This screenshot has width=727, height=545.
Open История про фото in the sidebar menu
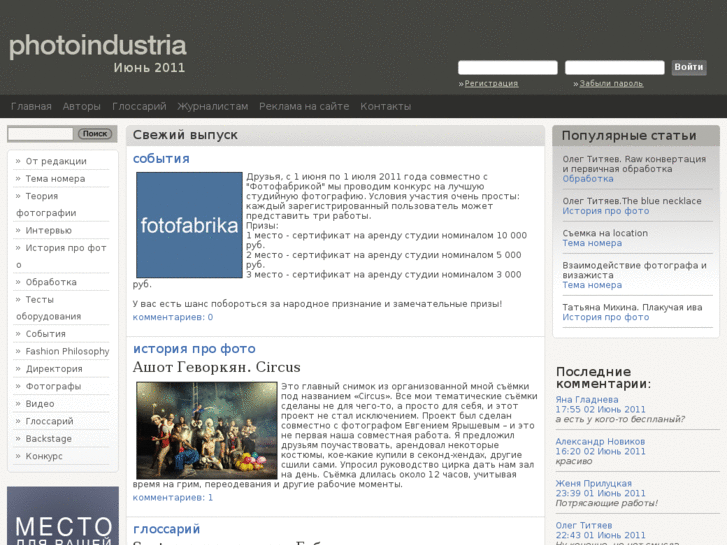tap(61, 256)
